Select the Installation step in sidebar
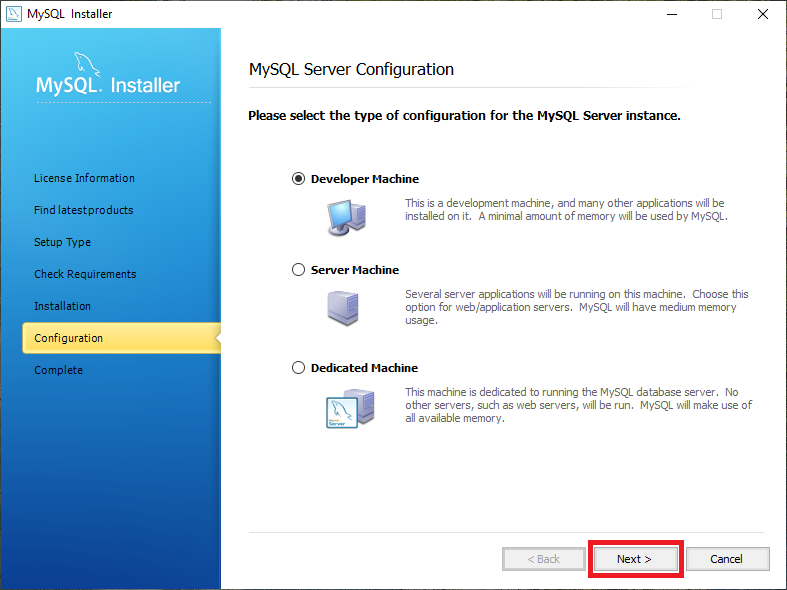787x590 pixels. [x=62, y=306]
